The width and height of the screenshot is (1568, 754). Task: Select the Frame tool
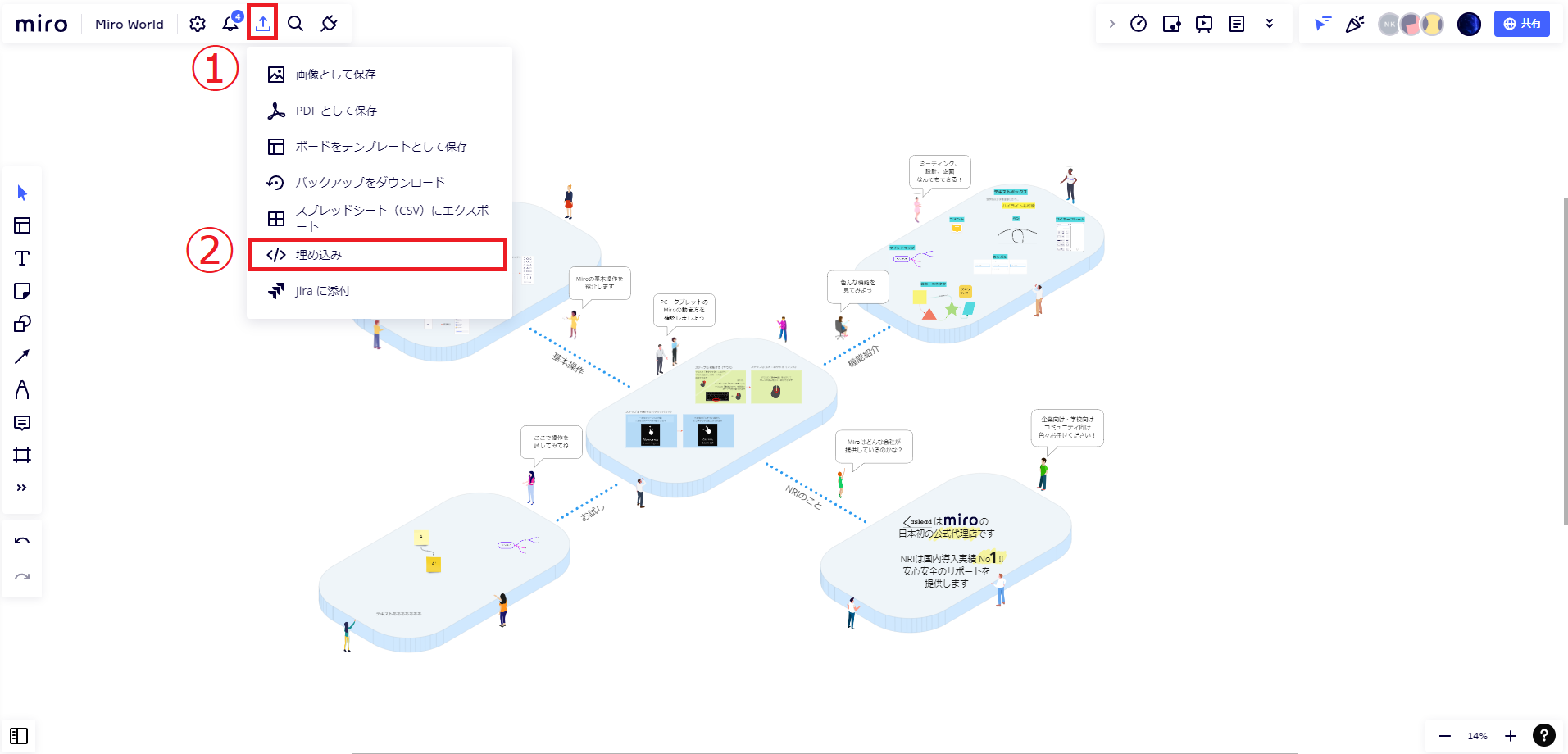[x=22, y=455]
